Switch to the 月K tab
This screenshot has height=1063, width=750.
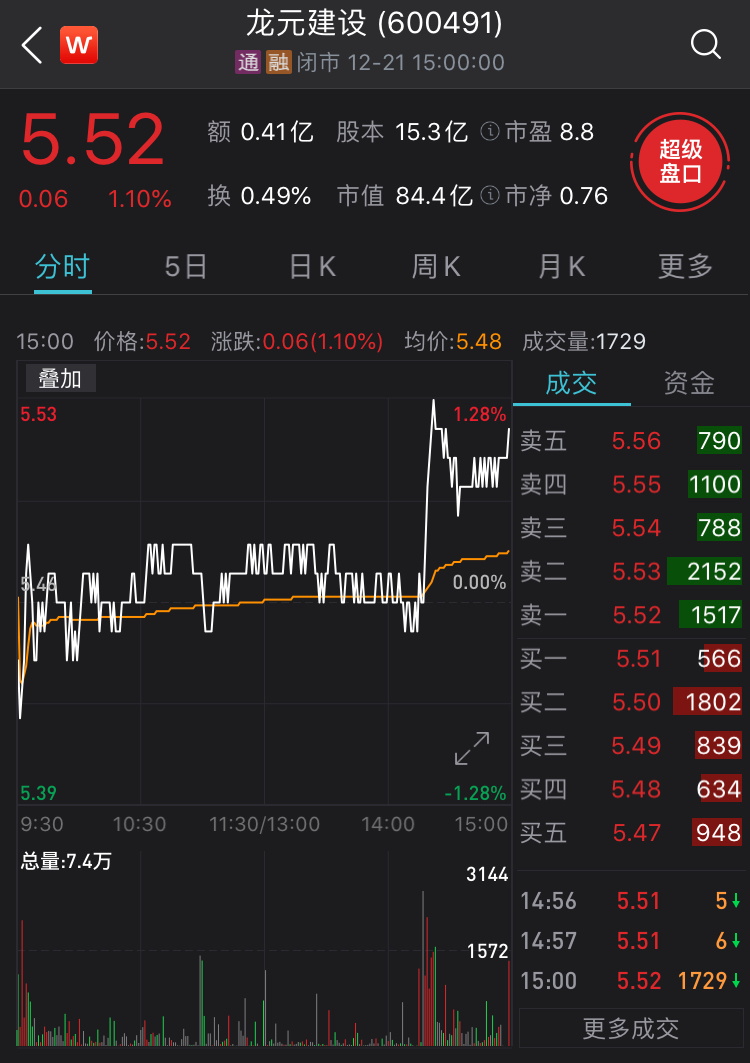[x=561, y=266]
